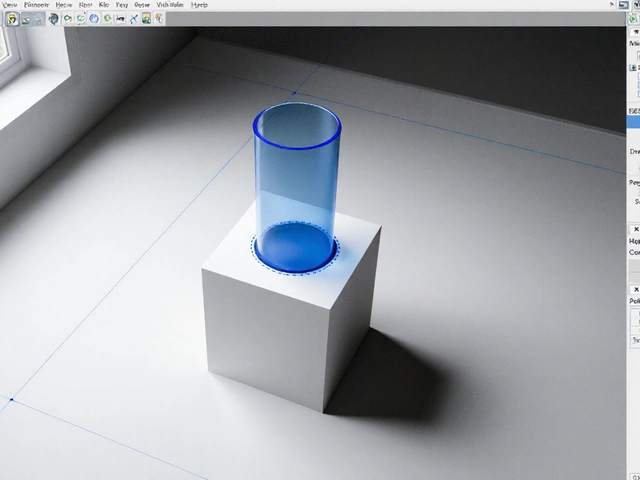The height and width of the screenshot is (480, 640).
Task: Click the first yellow-highlighted toolbar icon
Action: point(11,18)
